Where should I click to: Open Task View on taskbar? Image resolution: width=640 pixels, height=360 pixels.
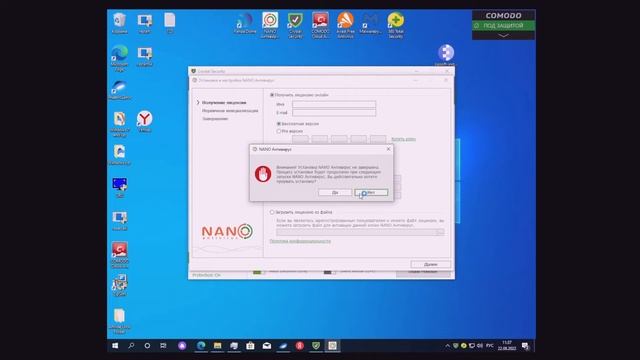point(163,346)
